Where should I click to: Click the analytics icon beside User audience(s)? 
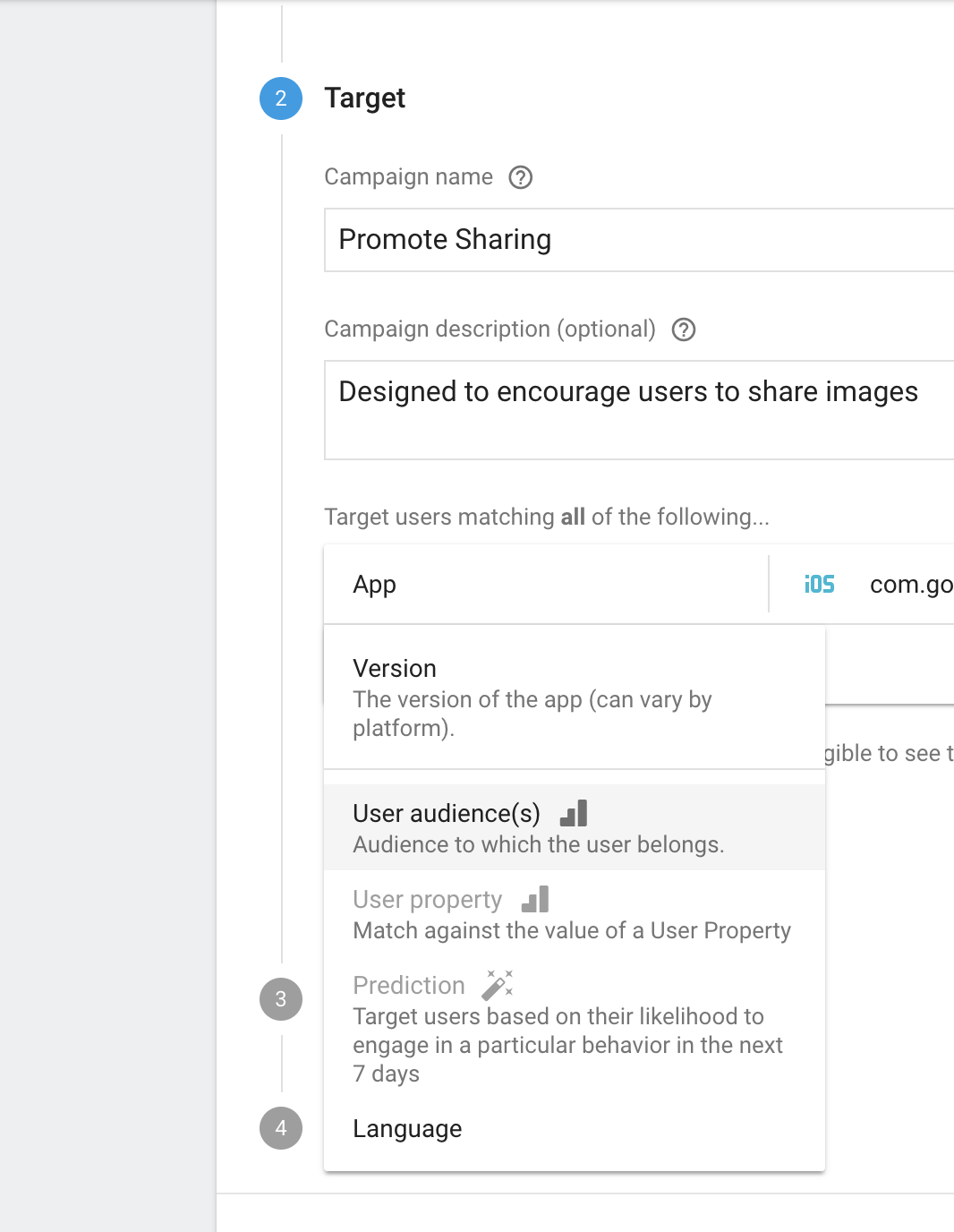pyautogui.click(x=574, y=813)
